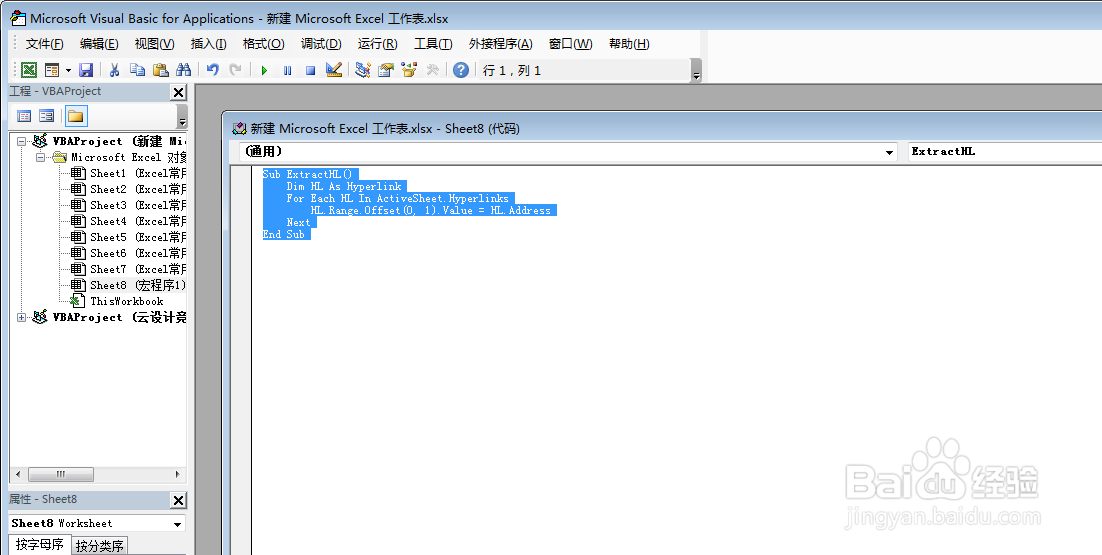Save the workbook with floppy disk icon
The width and height of the screenshot is (1102, 555).
pyautogui.click(x=86, y=70)
